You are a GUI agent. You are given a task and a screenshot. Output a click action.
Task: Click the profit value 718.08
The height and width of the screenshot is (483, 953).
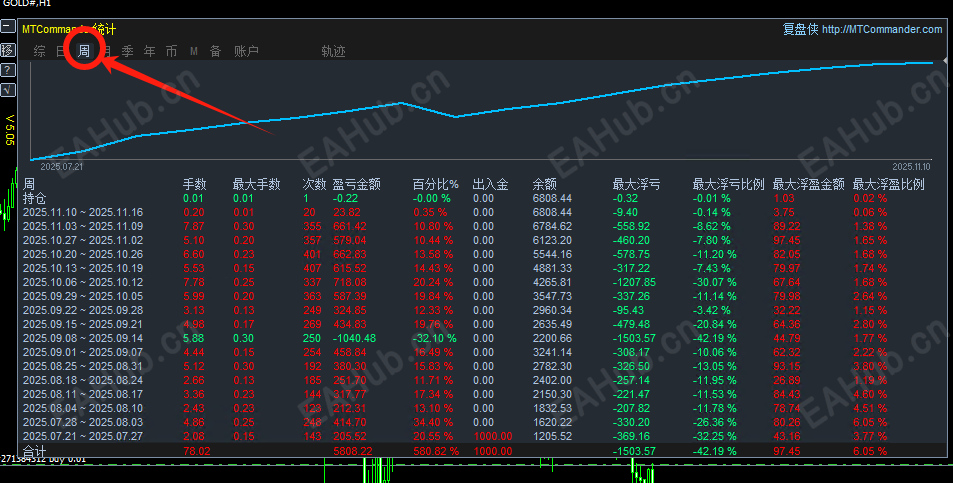click(349, 282)
